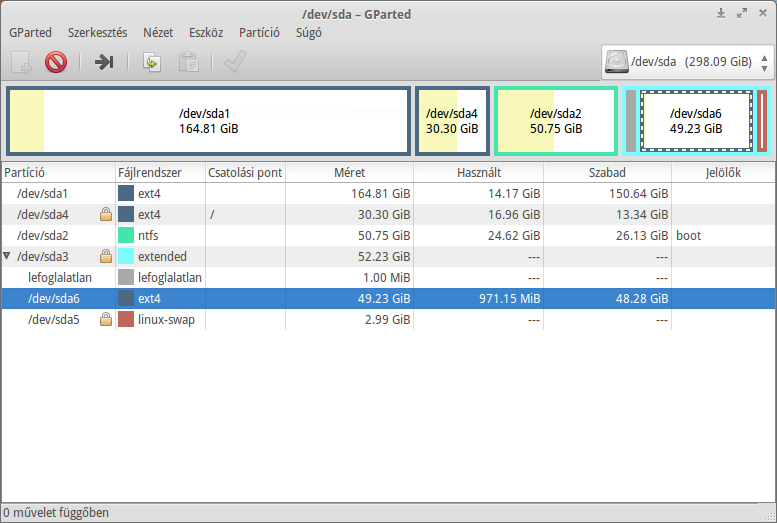This screenshot has height=523, width=777.
Task: Open the /dev/sda device dropdown
Action: (687, 62)
